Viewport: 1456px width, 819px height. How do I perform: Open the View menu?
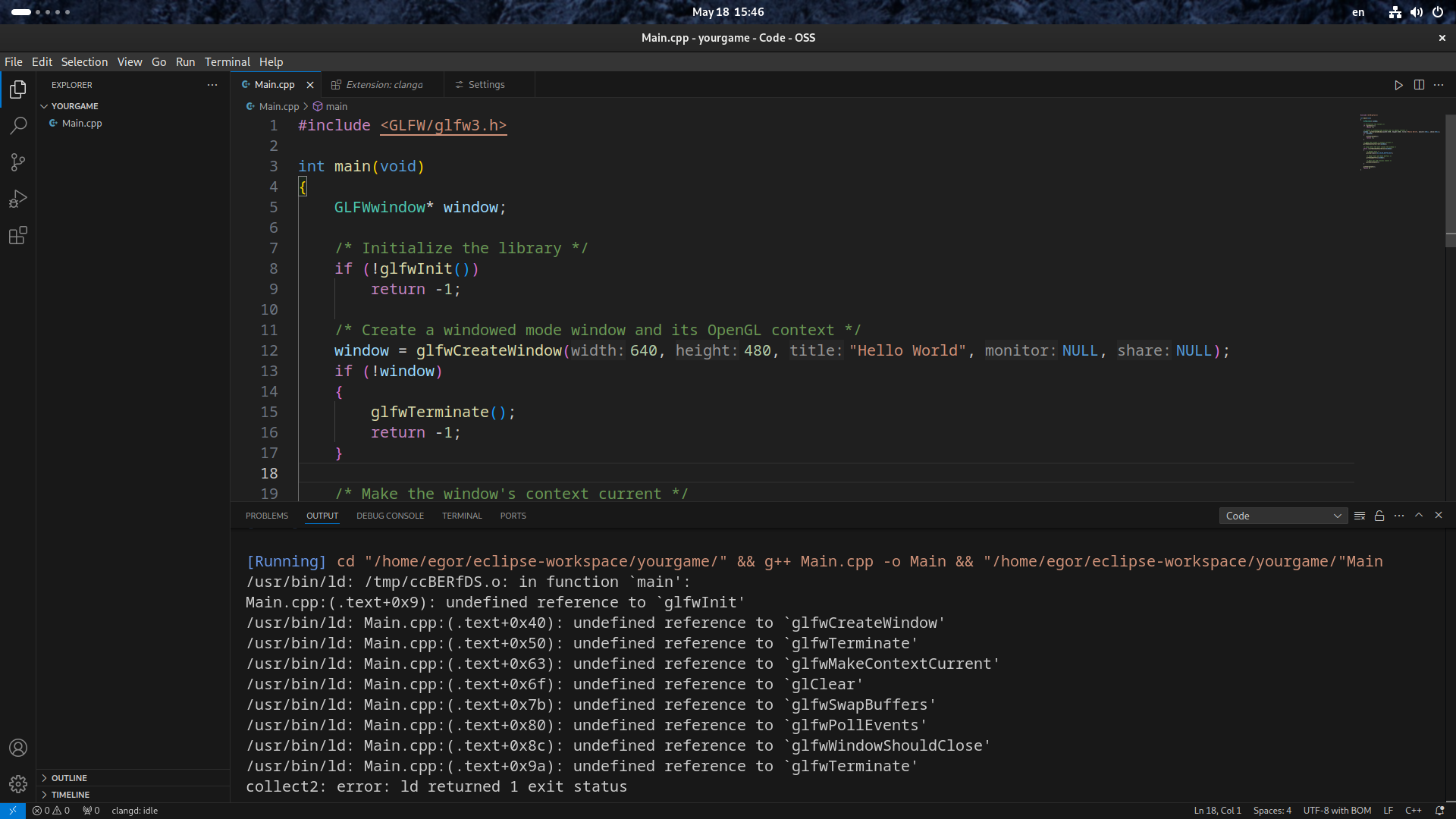point(130,62)
